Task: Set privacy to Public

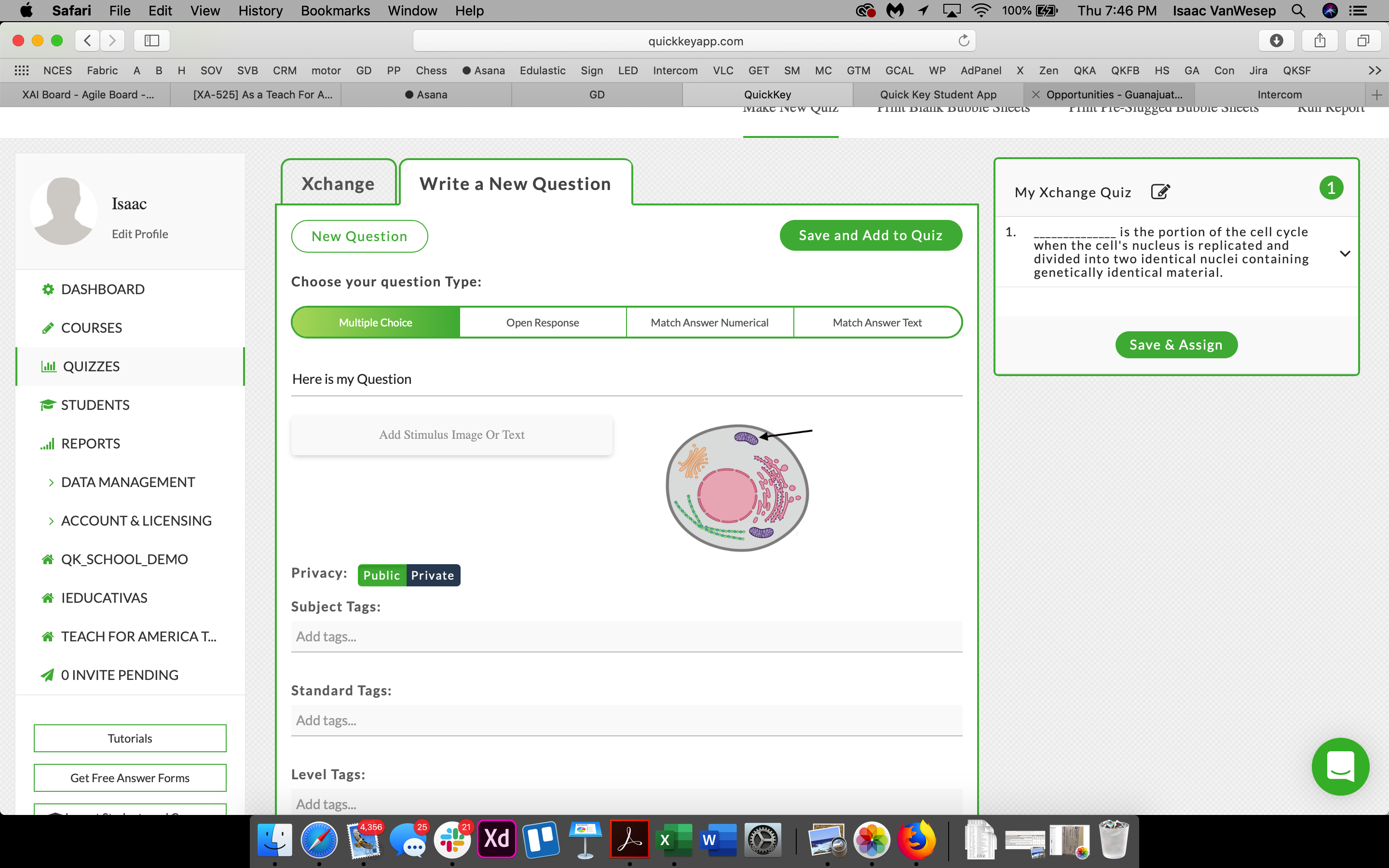Action: pos(381,575)
